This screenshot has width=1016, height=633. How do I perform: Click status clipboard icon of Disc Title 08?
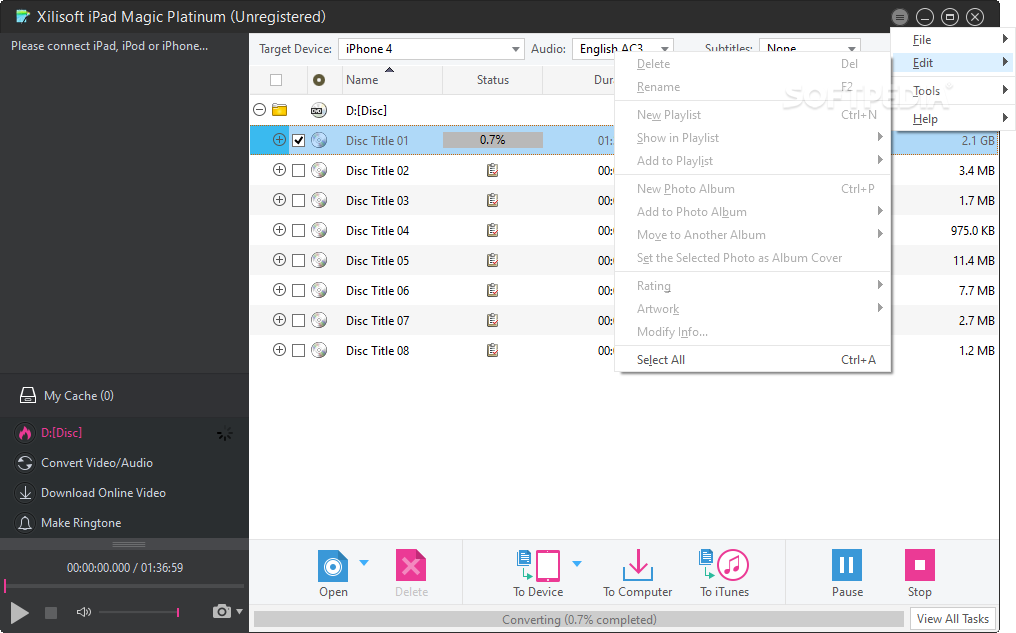[x=492, y=351]
